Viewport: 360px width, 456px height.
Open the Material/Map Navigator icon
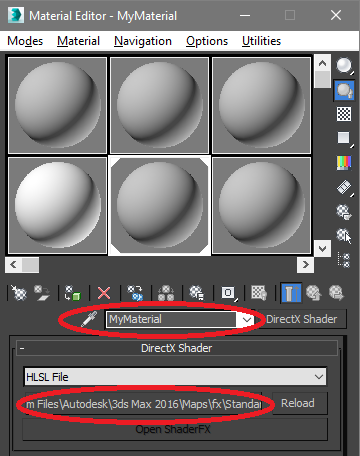[x=344, y=260]
